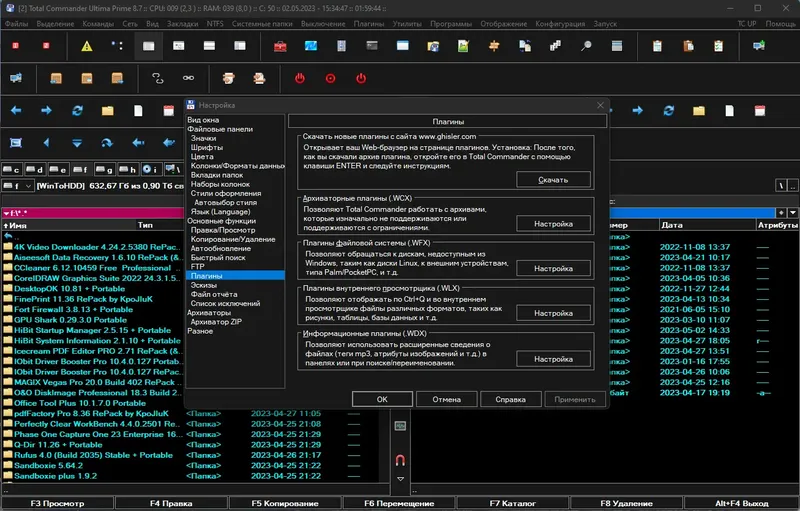Click Настройка button for WFX plugins

(553, 268)
